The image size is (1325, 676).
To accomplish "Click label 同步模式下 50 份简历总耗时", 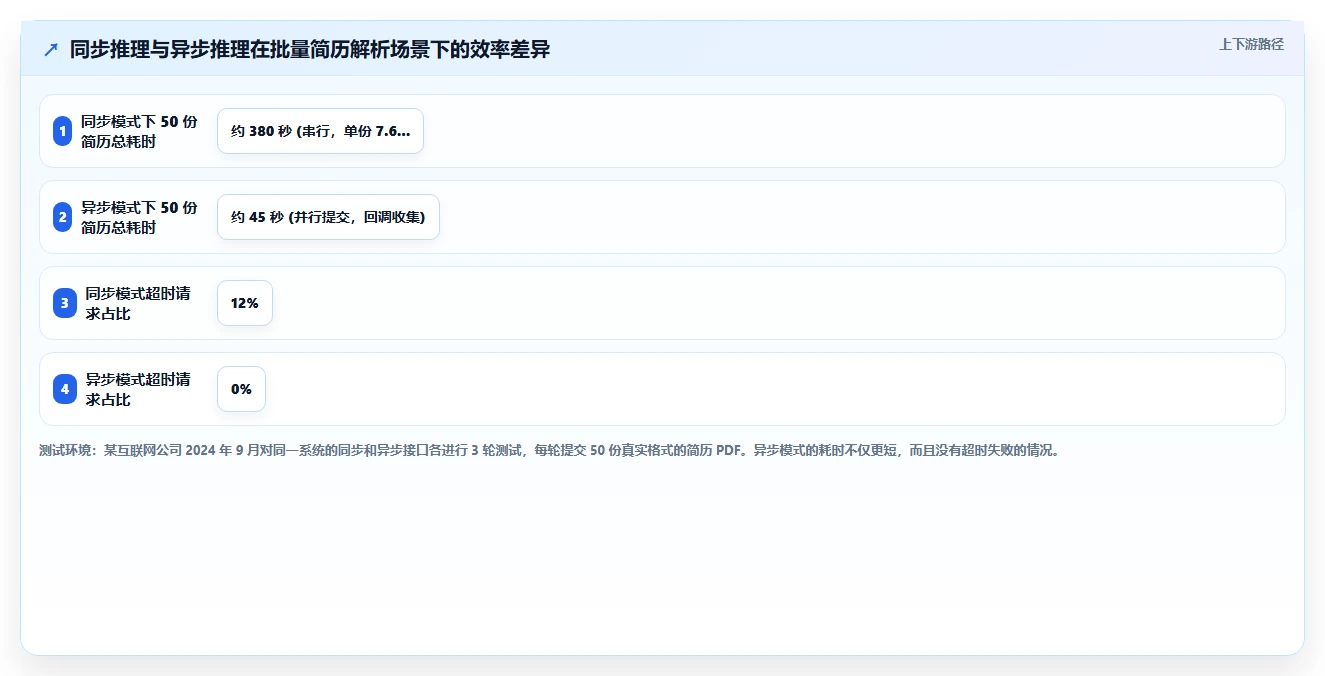I will click(x=139, y=131).
